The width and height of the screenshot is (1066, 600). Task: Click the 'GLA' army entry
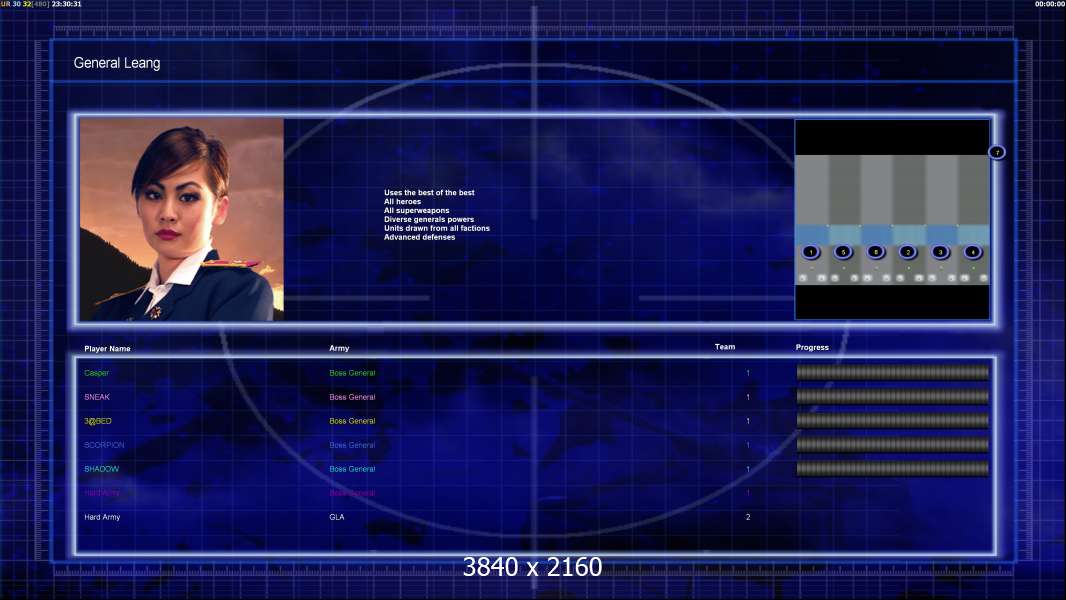click(x=337, y=517)
